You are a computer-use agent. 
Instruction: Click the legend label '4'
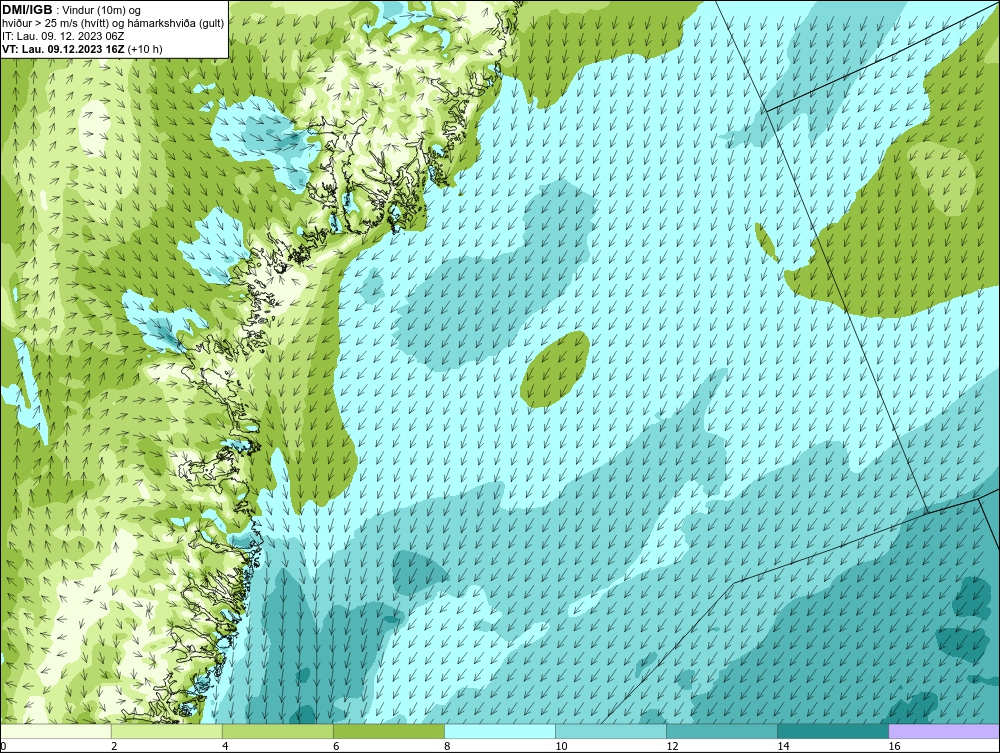pos(225,746)
